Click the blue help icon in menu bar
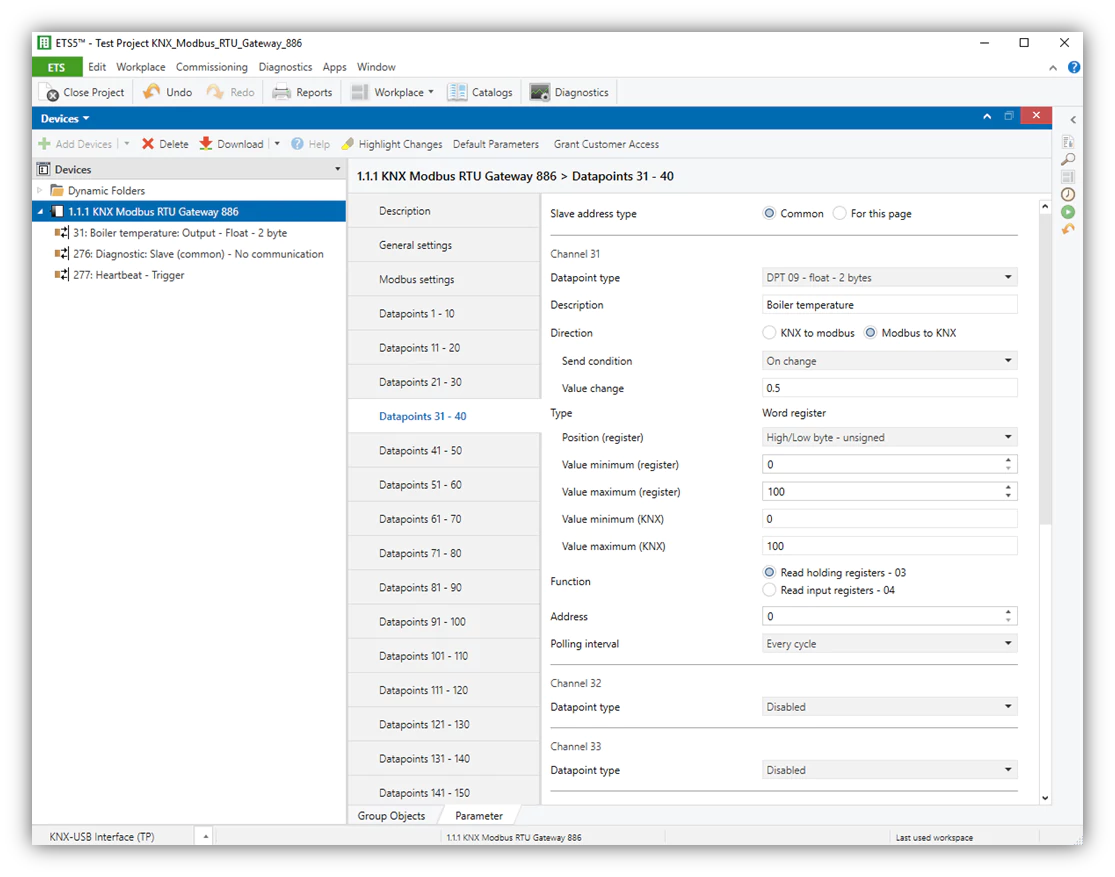This screenshot has height=877, width=1115. pos(1074,67)
